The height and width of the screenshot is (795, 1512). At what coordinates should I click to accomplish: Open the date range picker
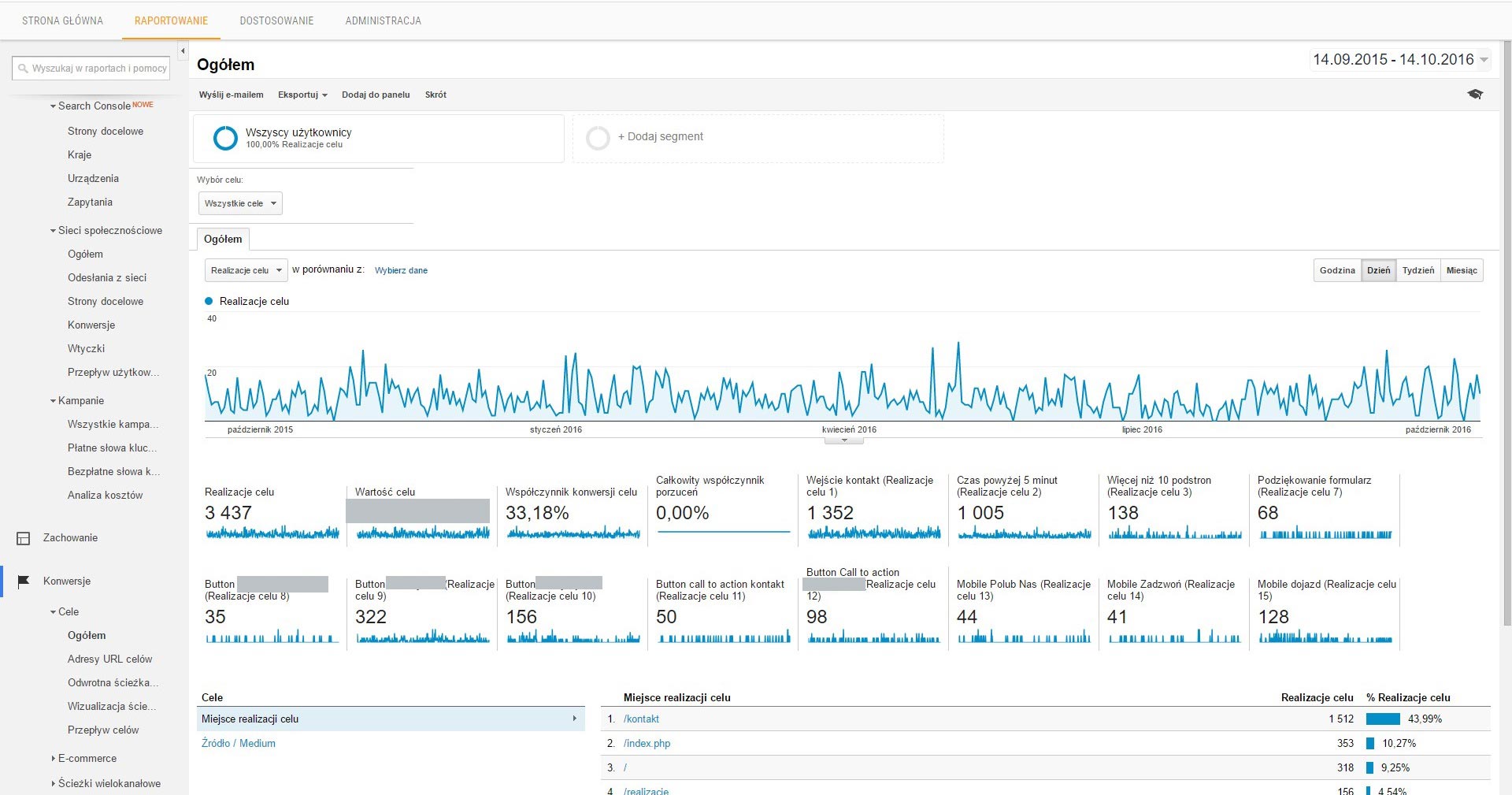pyautogui.click(x=1400, y=60)
